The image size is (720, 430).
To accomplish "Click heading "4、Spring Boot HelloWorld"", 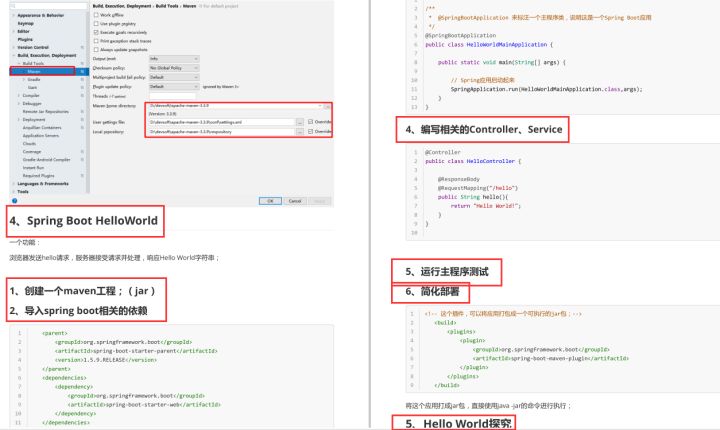I will [84, 221].
